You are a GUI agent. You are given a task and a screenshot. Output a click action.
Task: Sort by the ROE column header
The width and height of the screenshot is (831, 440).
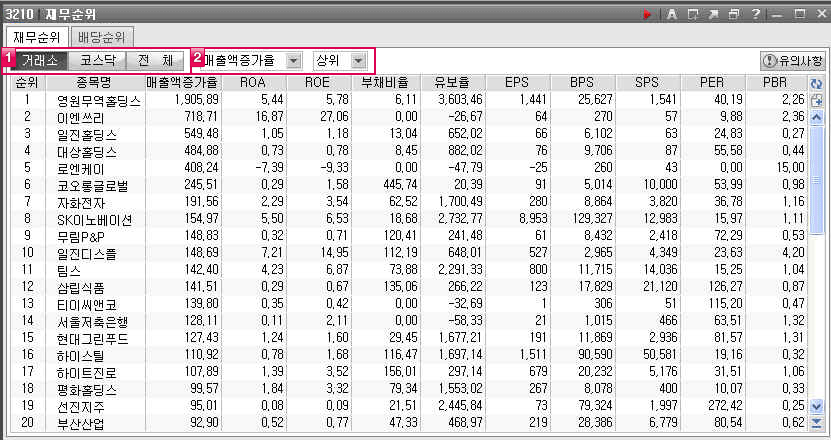[x=319, y=83]
